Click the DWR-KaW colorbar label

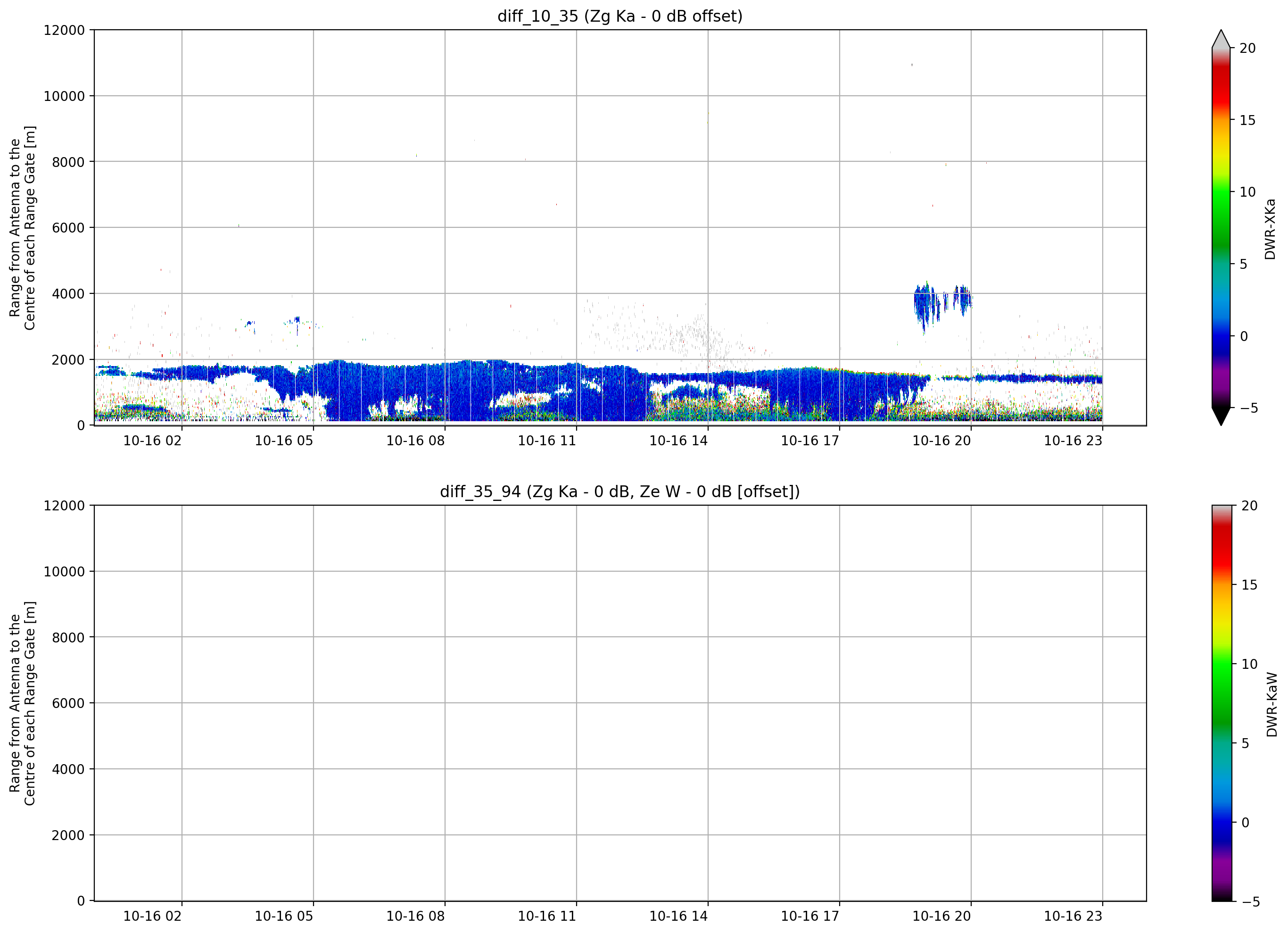pyautogui.click(x=1272, y=705)
